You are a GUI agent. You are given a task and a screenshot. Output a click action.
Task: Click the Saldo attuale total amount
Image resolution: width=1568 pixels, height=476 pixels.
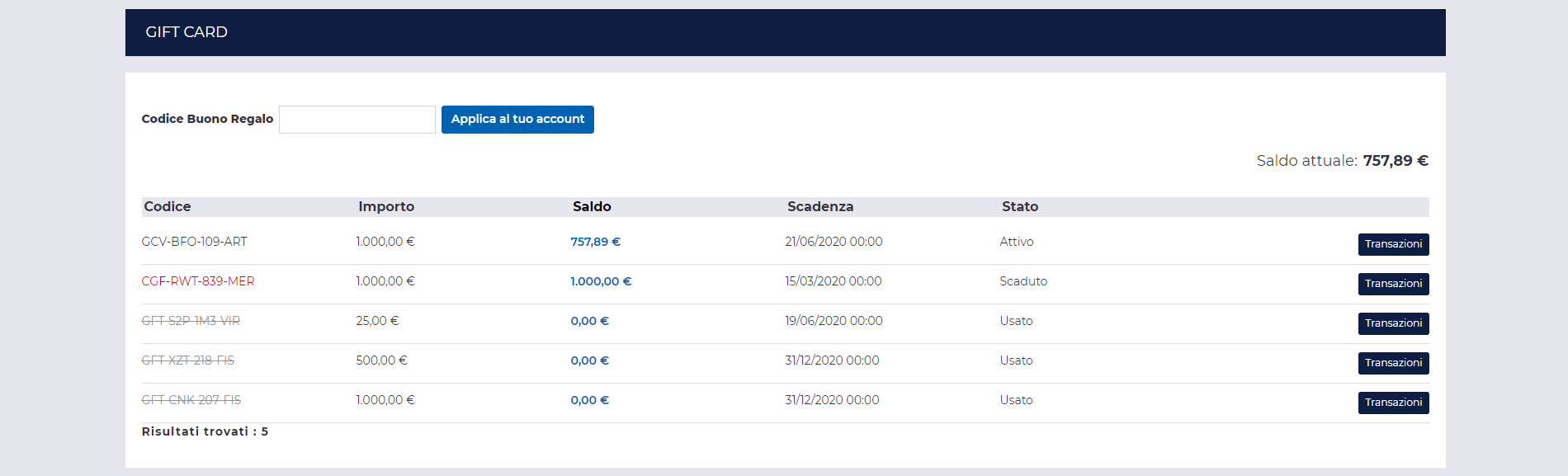[1395, 161]
